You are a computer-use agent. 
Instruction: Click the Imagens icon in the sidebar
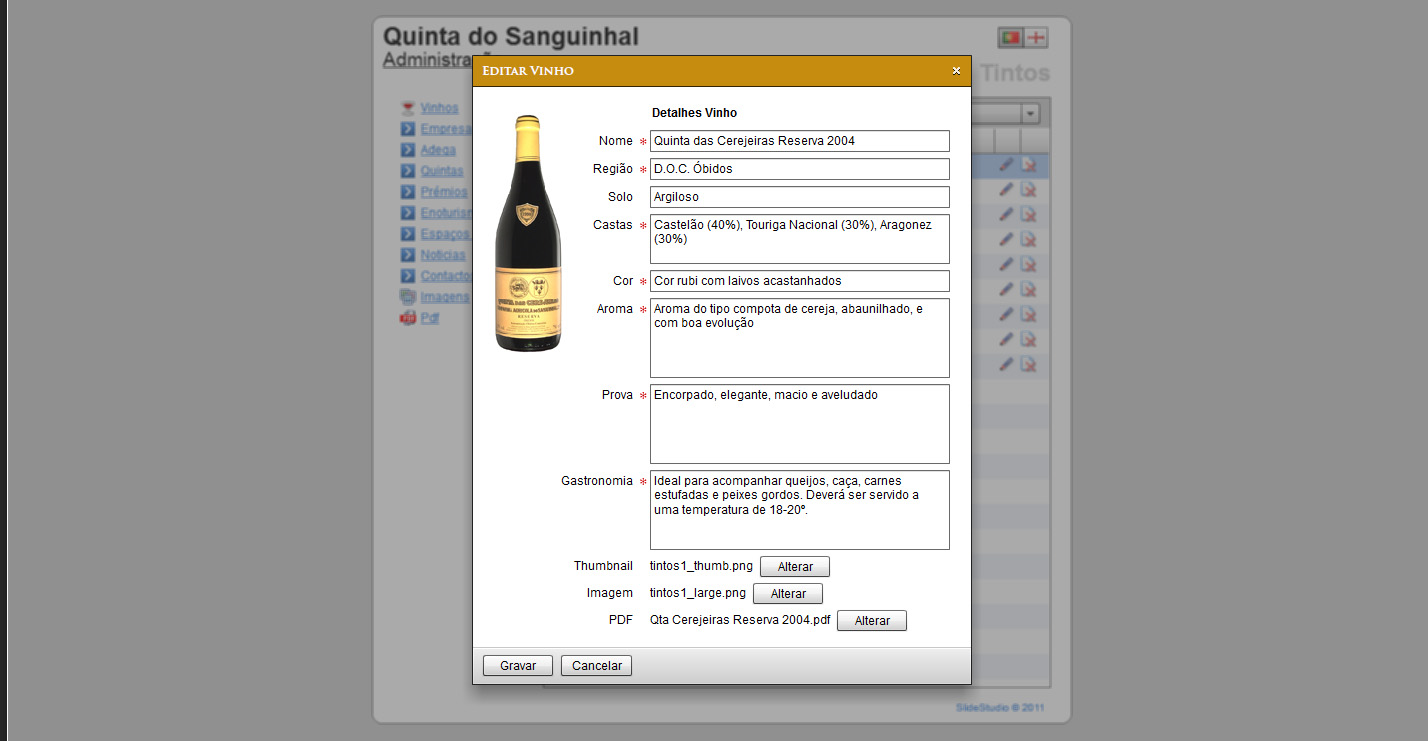tap(407, 297)
